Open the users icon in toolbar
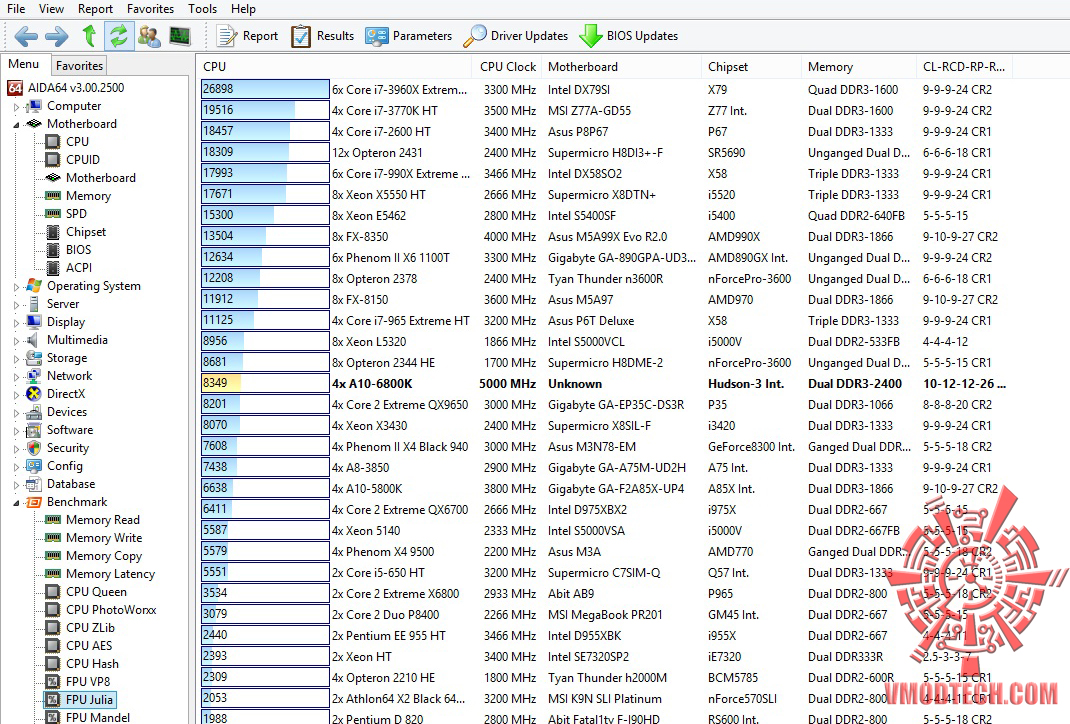 [x=149, y=35]
